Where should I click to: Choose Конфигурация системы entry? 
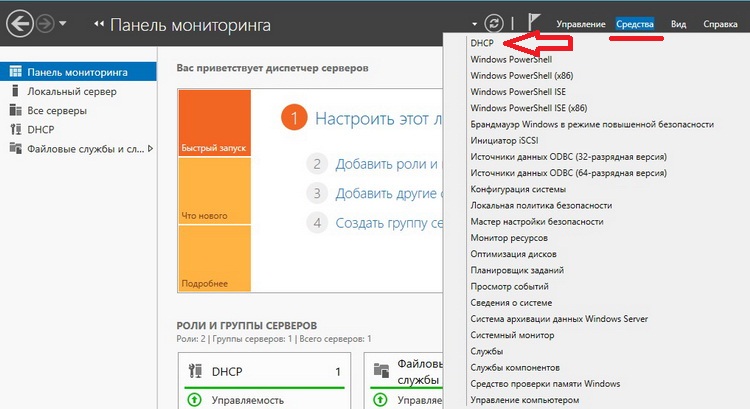click(x=518, y=189)
